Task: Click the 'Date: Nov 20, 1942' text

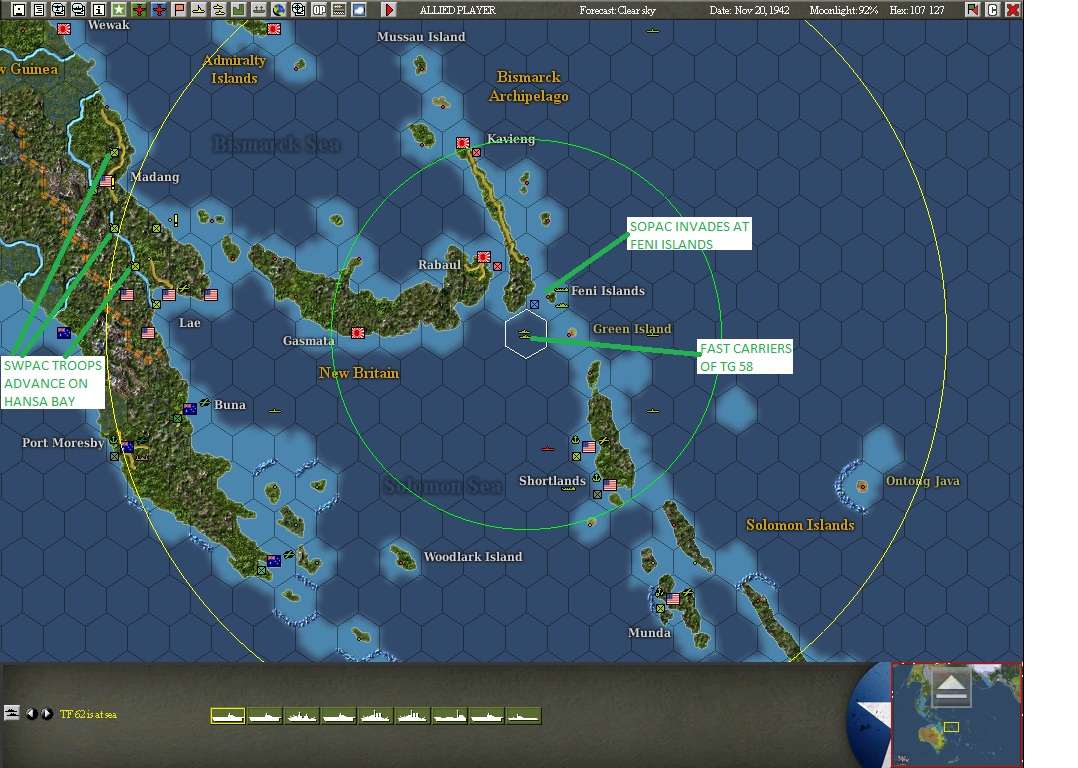Action: (749, 10)
